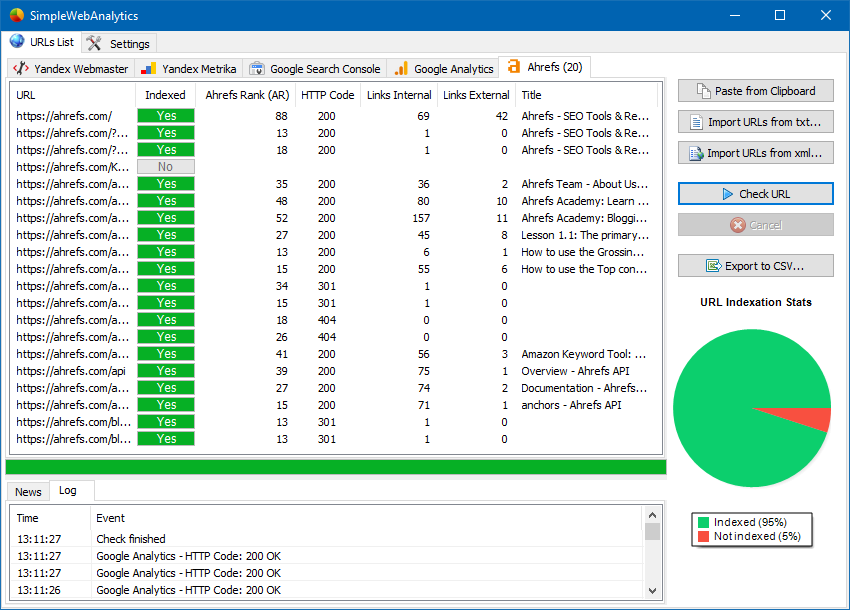Click the orange Ahrefs tab icon
Screen dimensions: 850x610
pos(514,67)
